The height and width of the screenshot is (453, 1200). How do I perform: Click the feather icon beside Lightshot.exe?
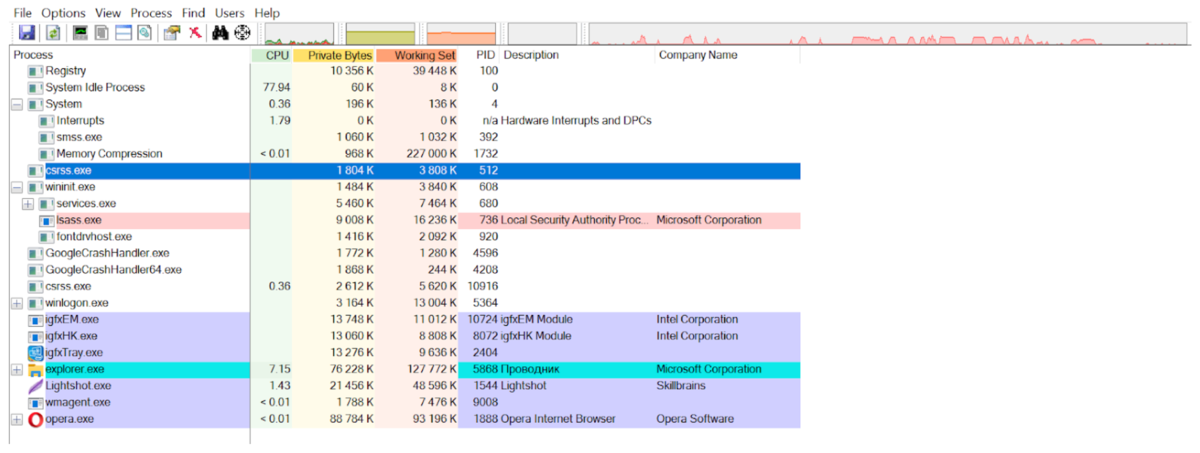(35, 386)
